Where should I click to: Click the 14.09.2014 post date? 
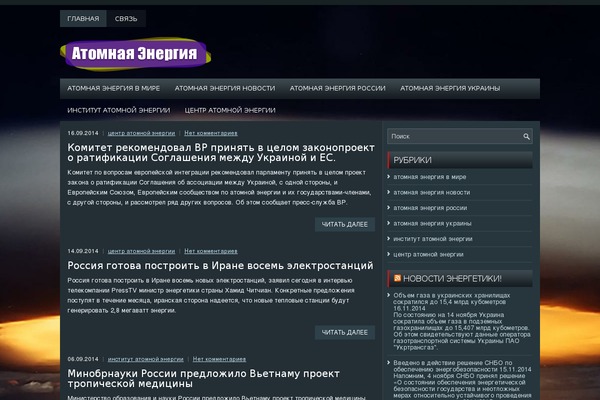tap(83, 251)
